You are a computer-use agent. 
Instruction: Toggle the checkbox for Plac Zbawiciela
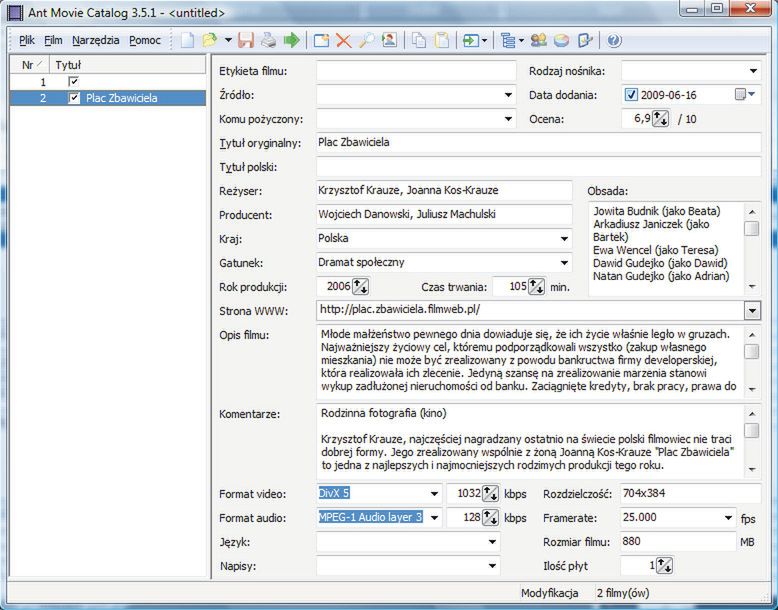pos(74,98)
